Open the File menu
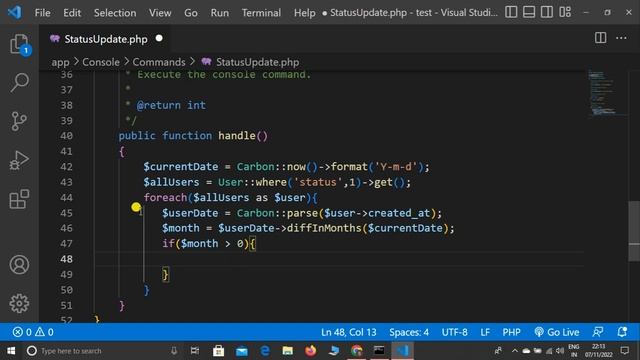 click(42, 13)
